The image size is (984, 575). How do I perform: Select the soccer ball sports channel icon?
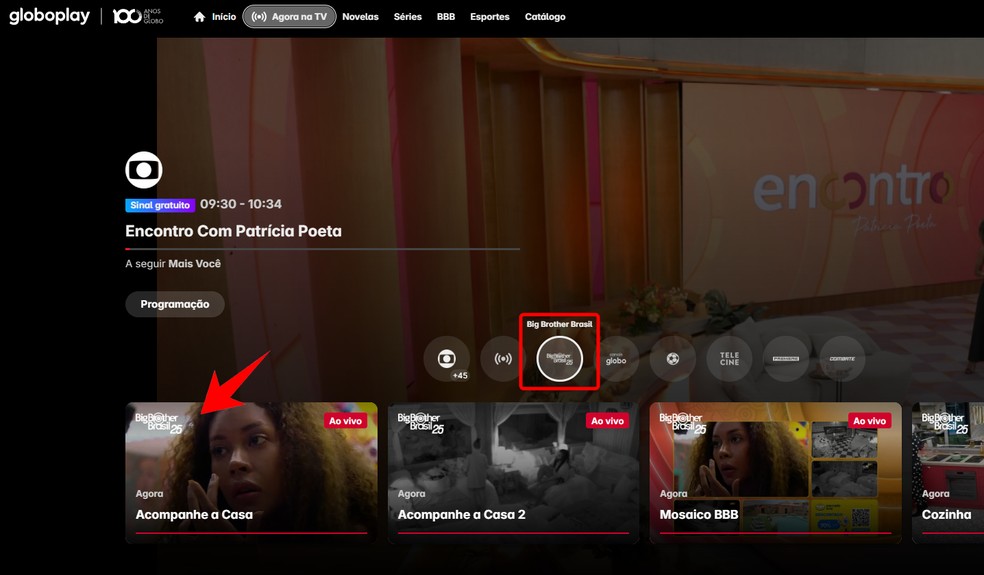click(673, 359)
